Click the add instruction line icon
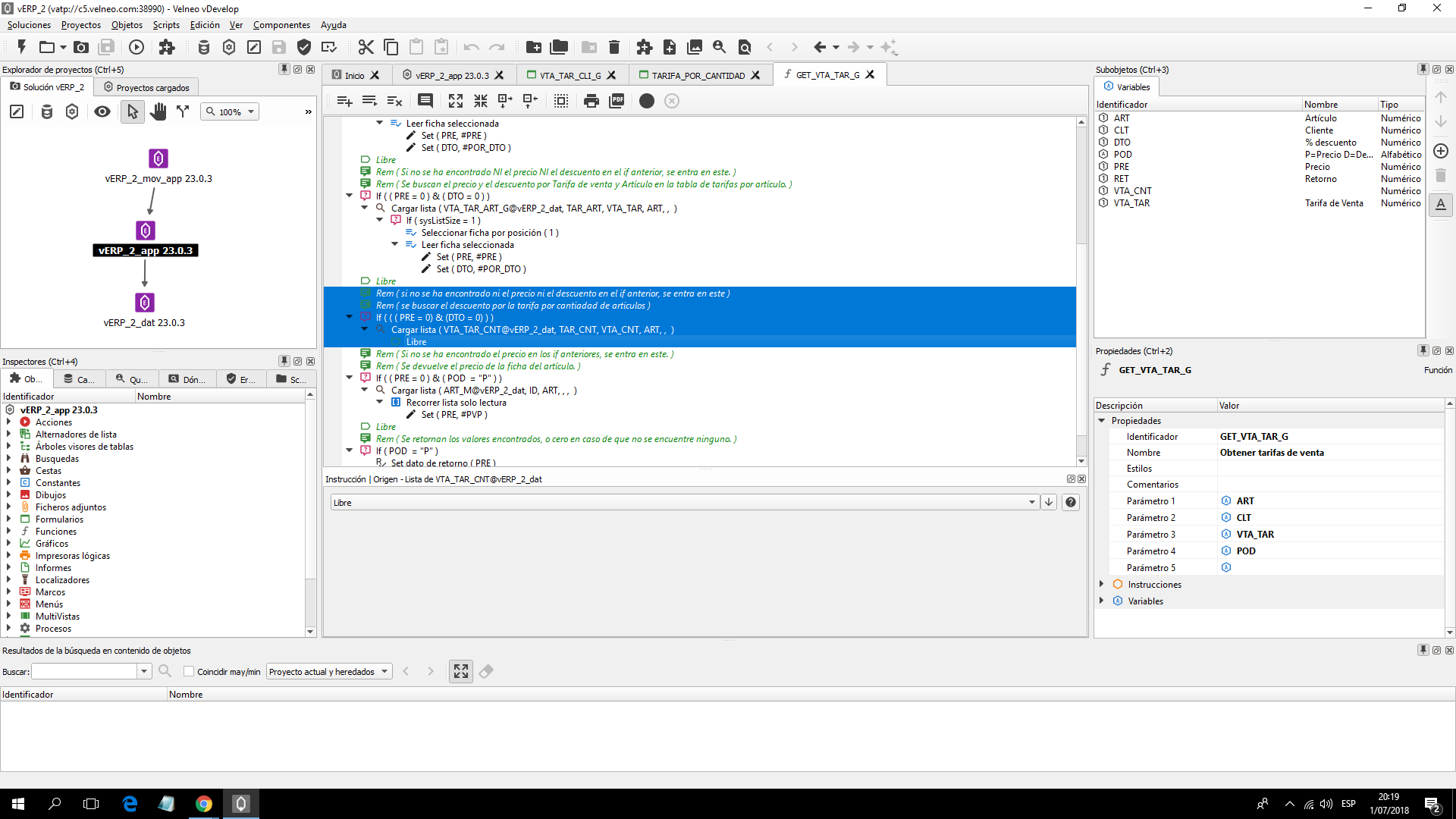Image resolution: width=1456 pixels, height=819 pixels. [x=344, y=101]
